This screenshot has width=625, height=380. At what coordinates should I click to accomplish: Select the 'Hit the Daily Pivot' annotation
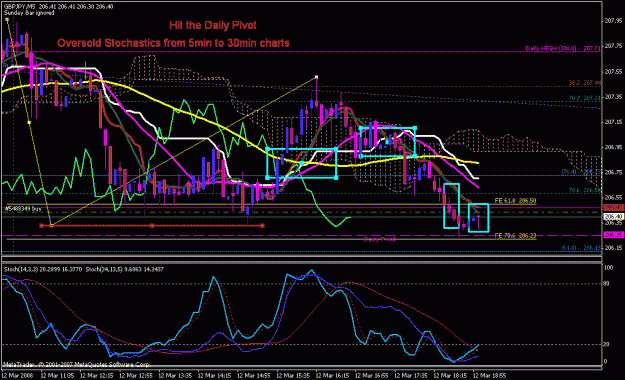(212, 25)
